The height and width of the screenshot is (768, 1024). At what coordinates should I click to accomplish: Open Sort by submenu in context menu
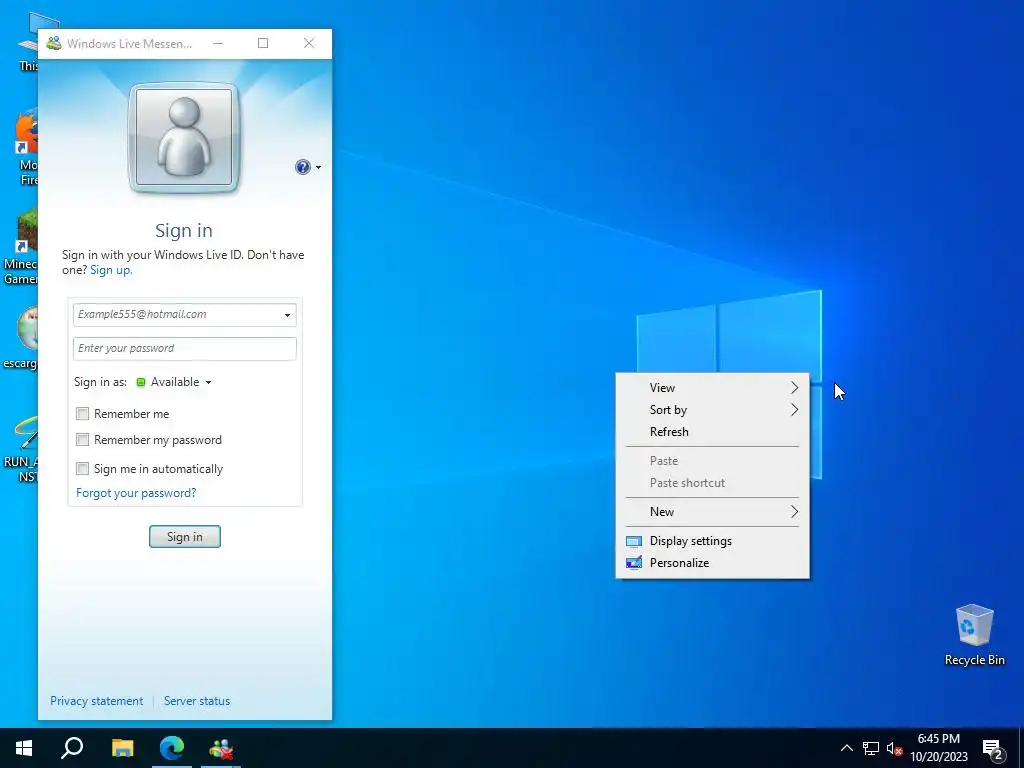pos(712,409)
